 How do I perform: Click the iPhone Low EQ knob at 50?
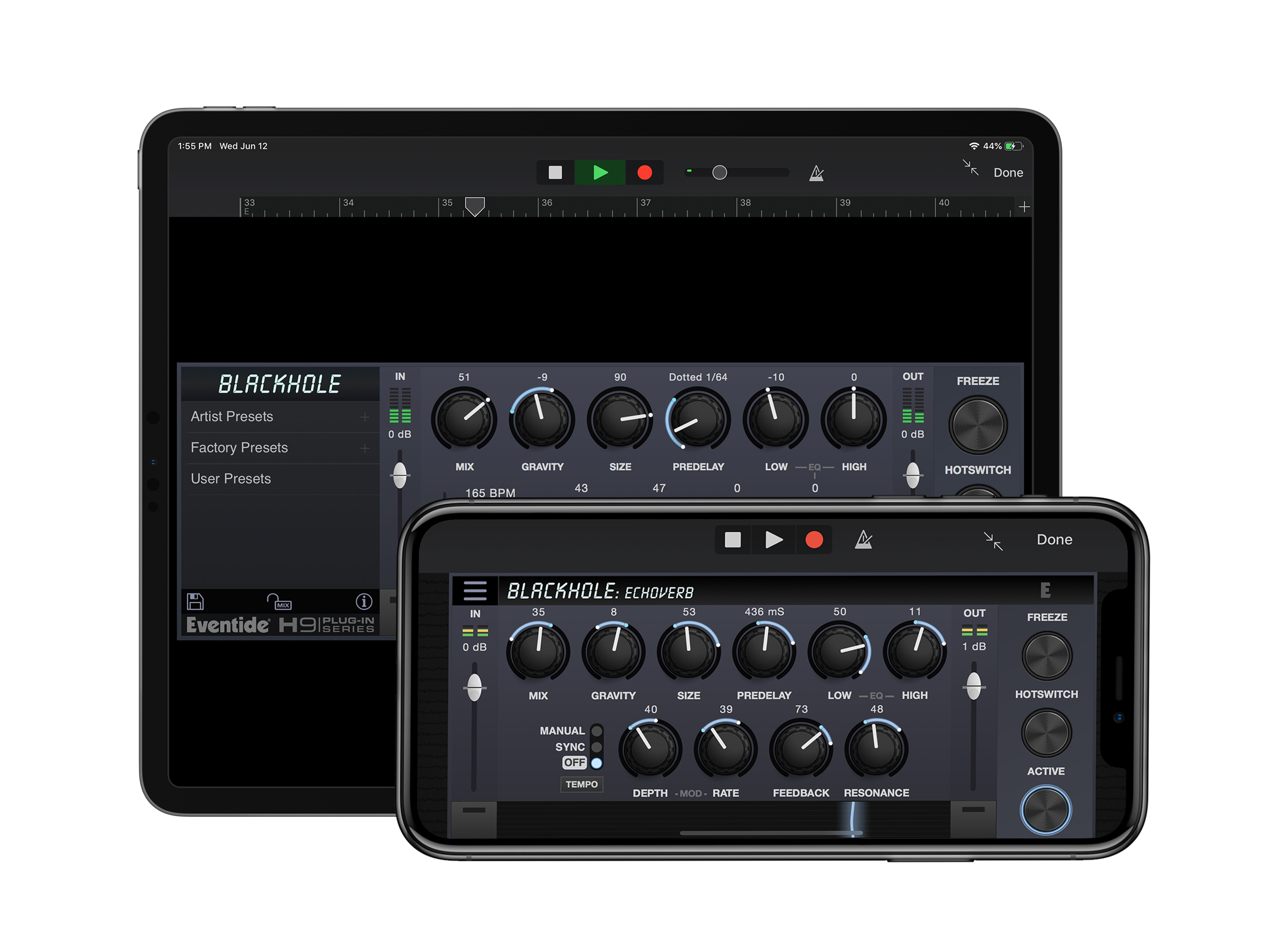click(840, 652)
